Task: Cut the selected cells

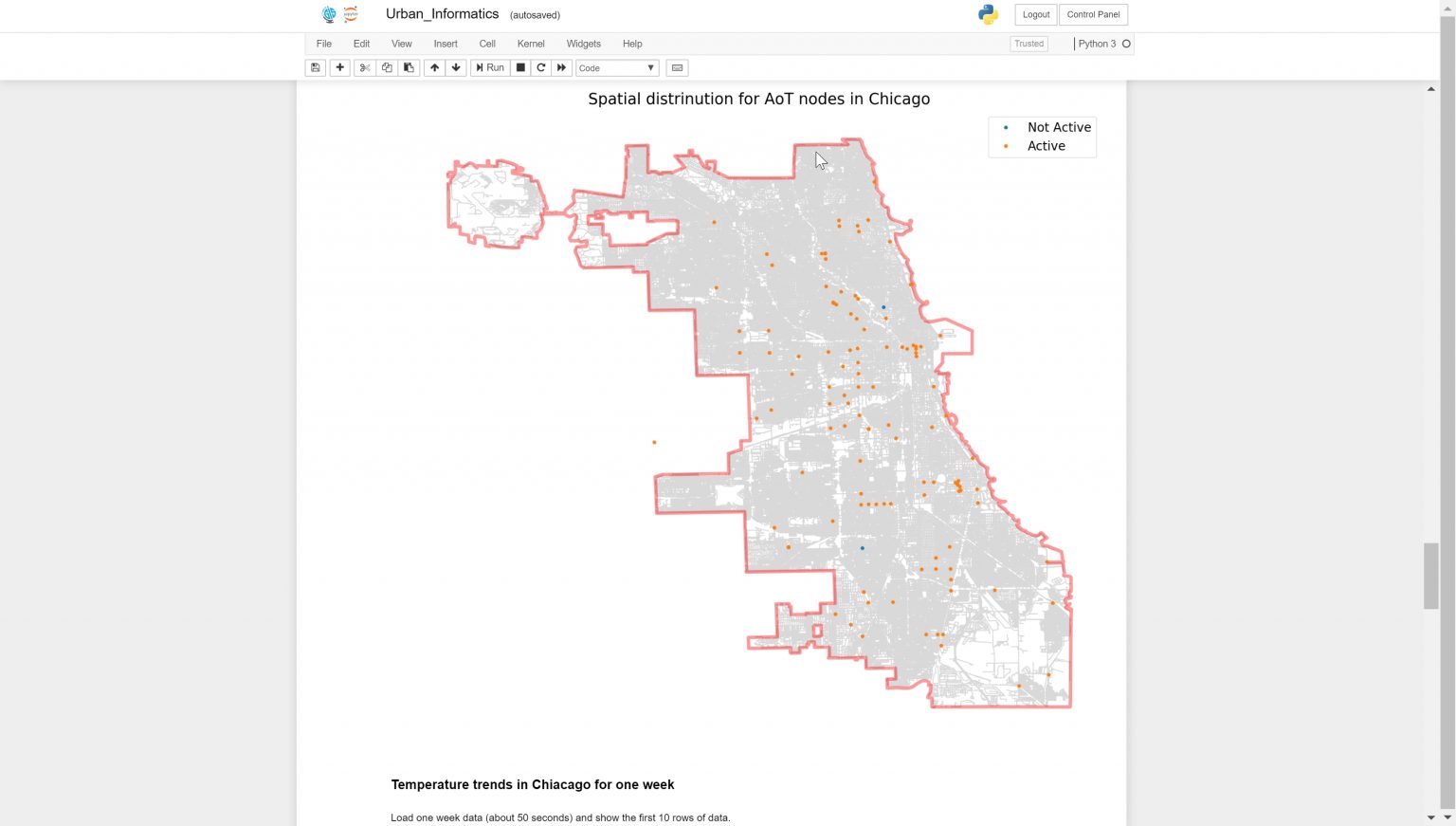Action: point(365,67)
